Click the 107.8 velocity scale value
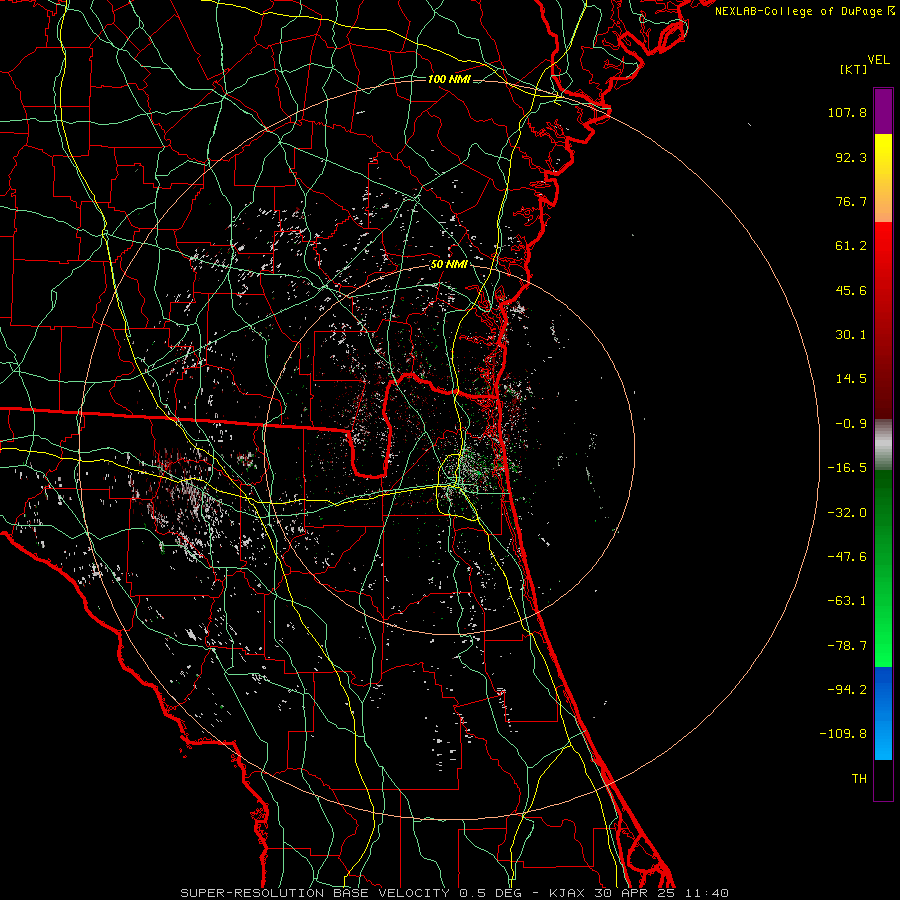 [847, 112]
